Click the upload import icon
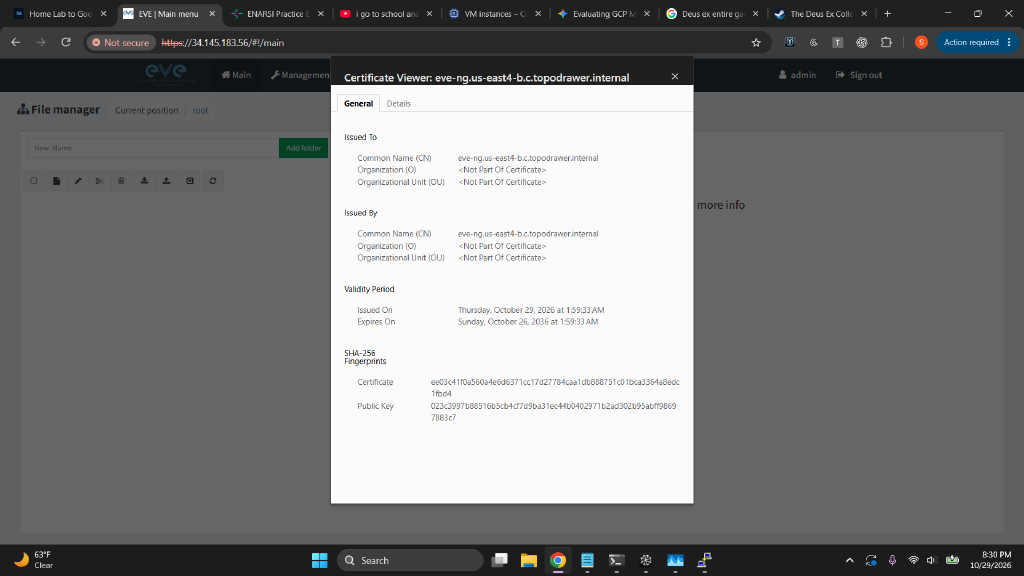Viewport: 1024px width, 576px height. (167, 181)
